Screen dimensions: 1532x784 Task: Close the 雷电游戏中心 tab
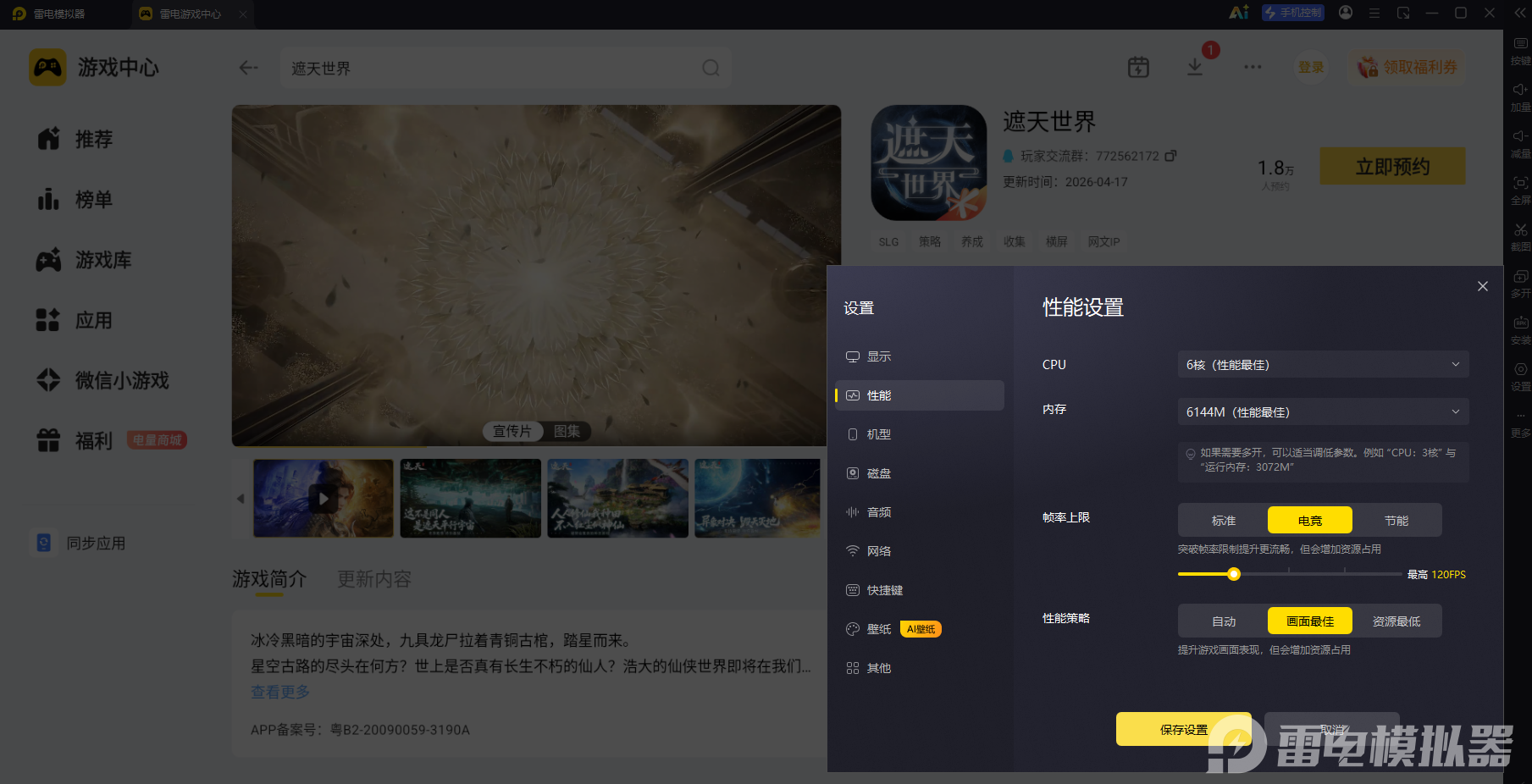coord(243,14)
